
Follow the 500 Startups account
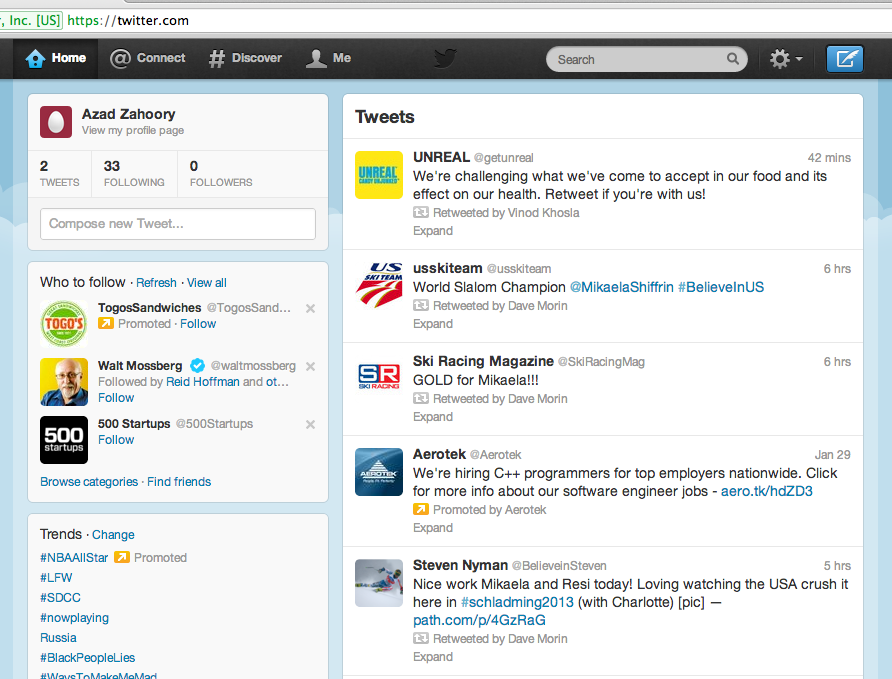click(116, 440)
